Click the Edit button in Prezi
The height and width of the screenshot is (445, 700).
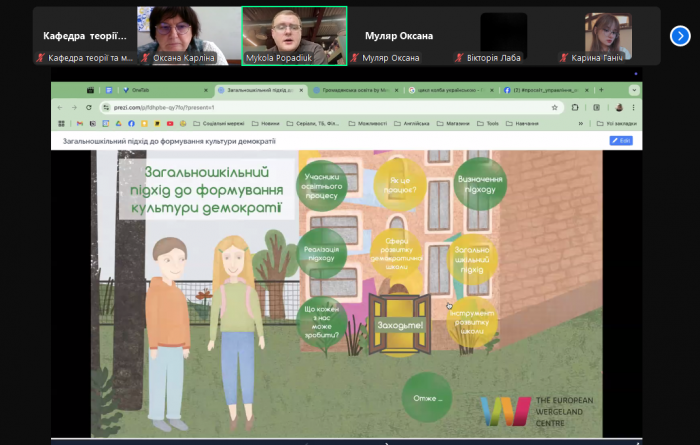point(620,141)
